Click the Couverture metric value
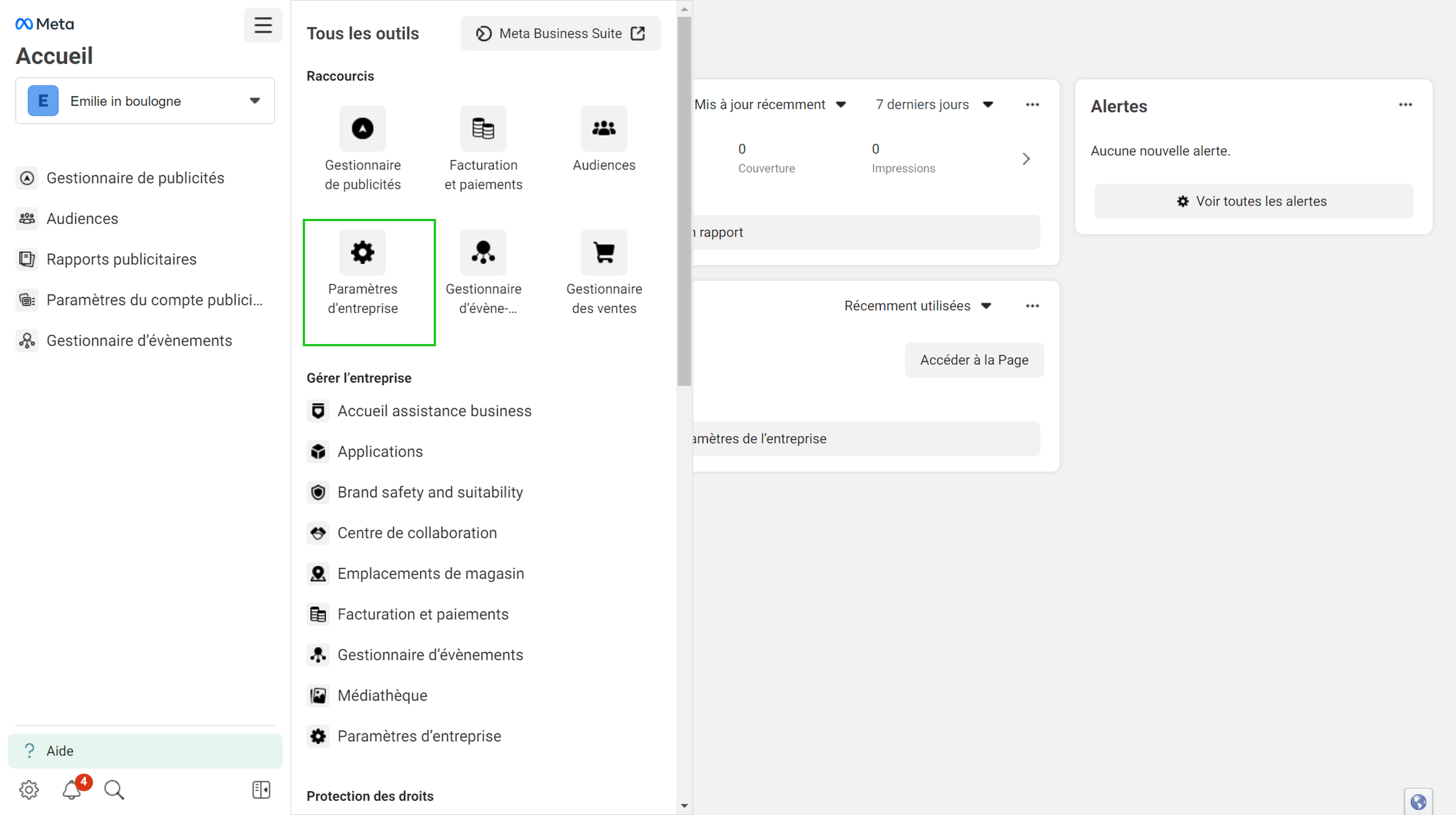 (741, 149)
